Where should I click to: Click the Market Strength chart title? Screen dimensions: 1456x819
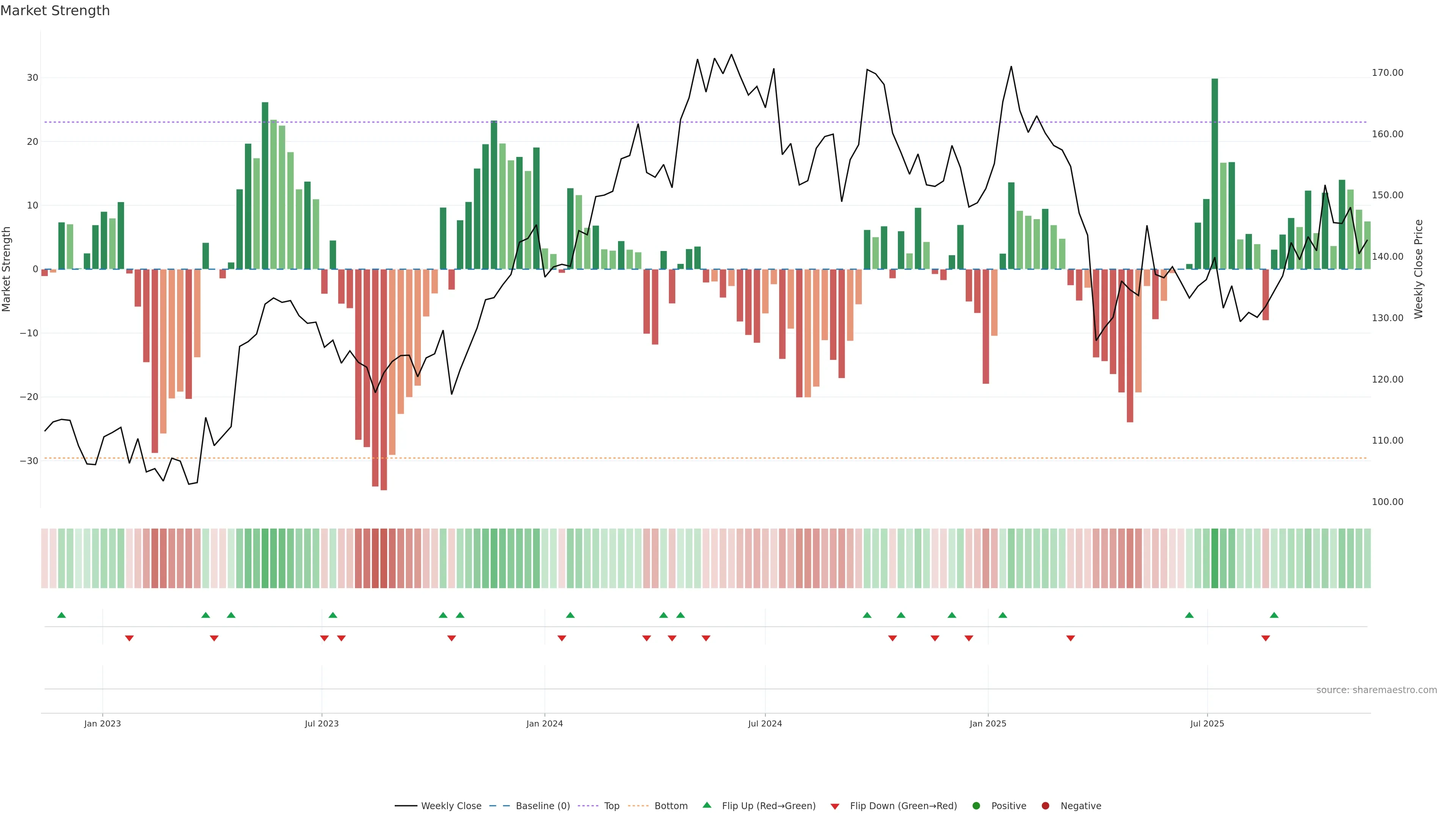click(55, 11)
